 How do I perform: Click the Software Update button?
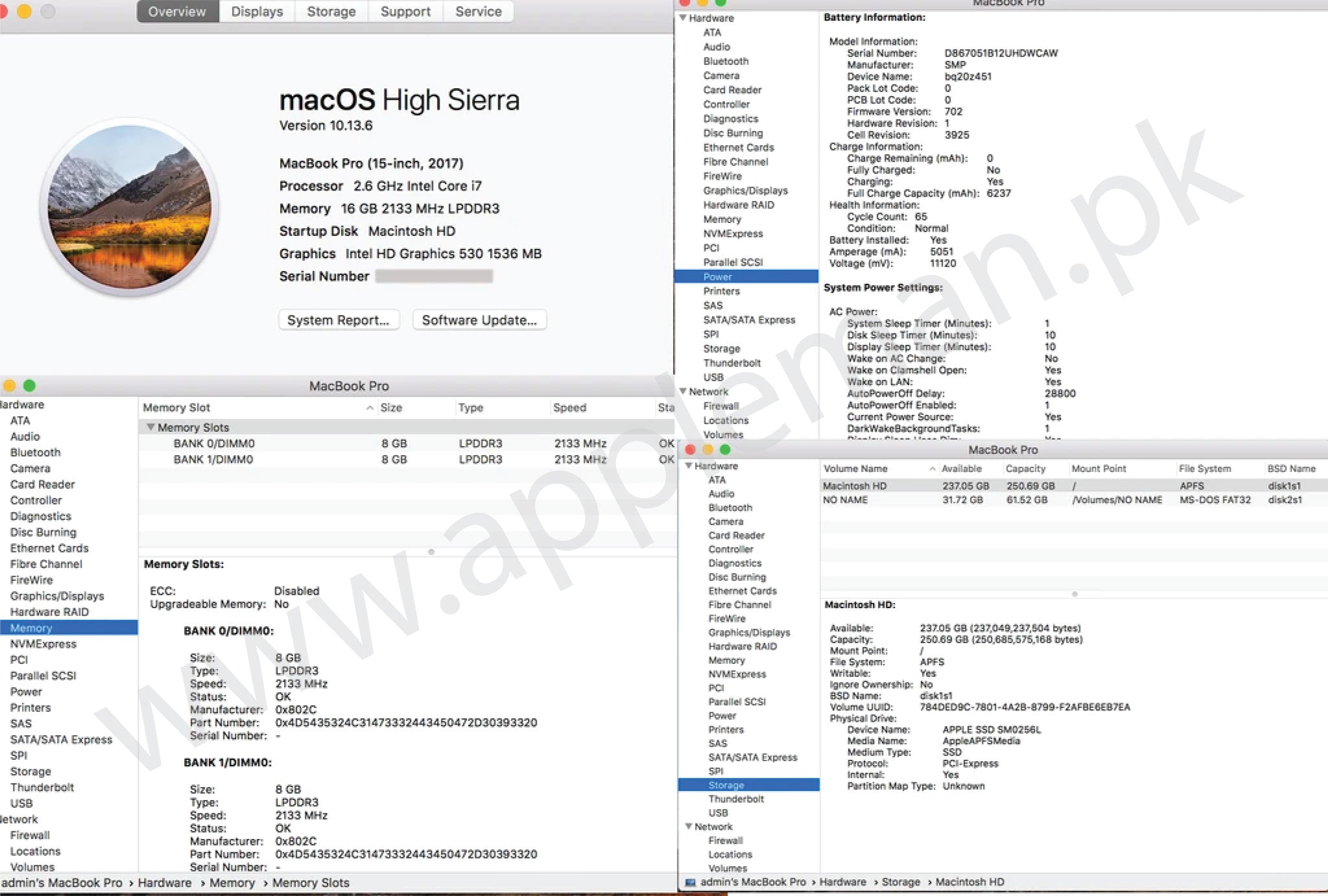(x=479, y=320)
